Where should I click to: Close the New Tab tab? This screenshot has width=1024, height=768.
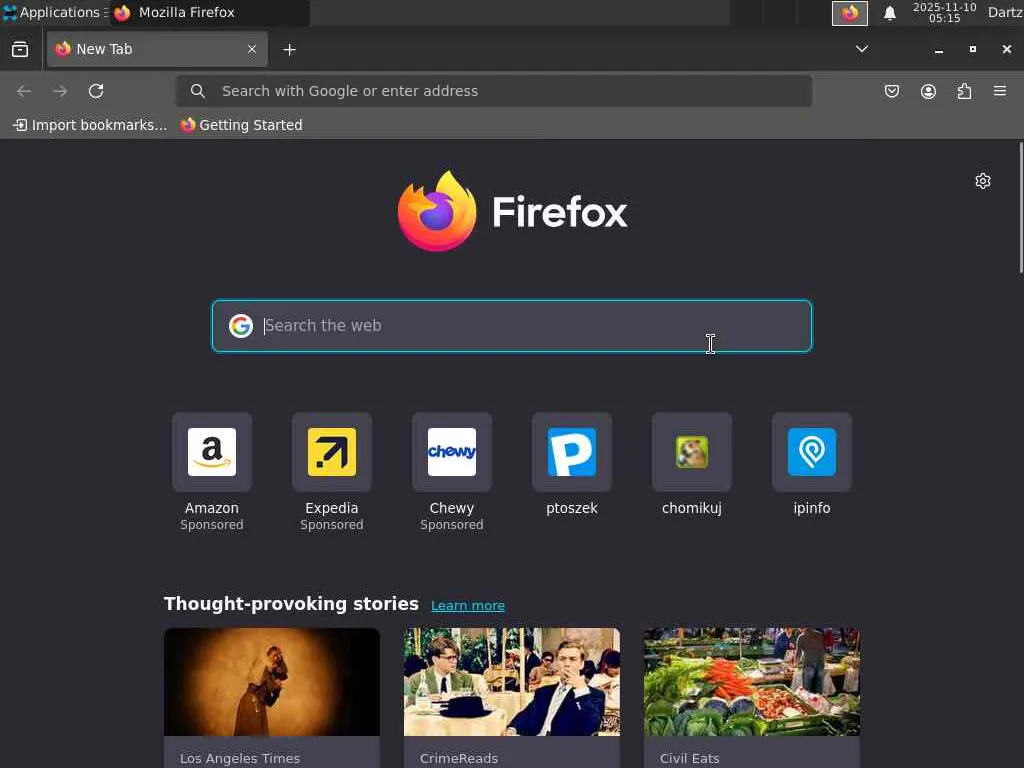[251, 49]
